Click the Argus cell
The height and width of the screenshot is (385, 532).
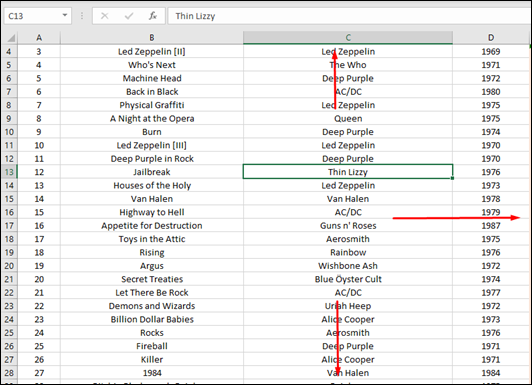tap(152, 266)
